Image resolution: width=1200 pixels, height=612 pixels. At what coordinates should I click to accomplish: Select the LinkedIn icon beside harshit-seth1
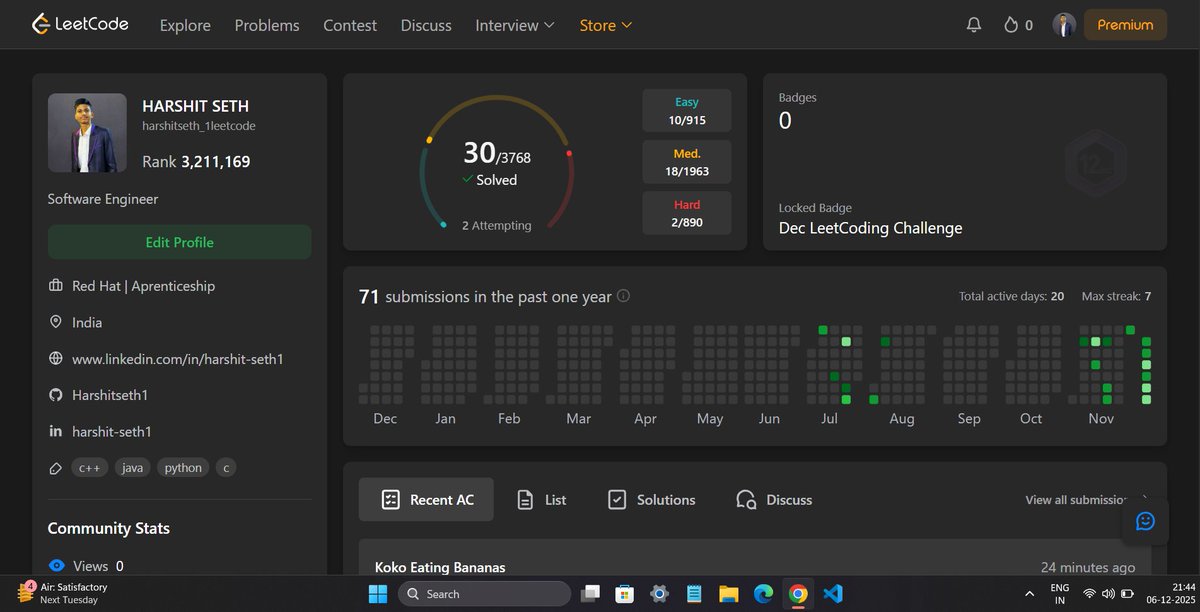[56, 431]
